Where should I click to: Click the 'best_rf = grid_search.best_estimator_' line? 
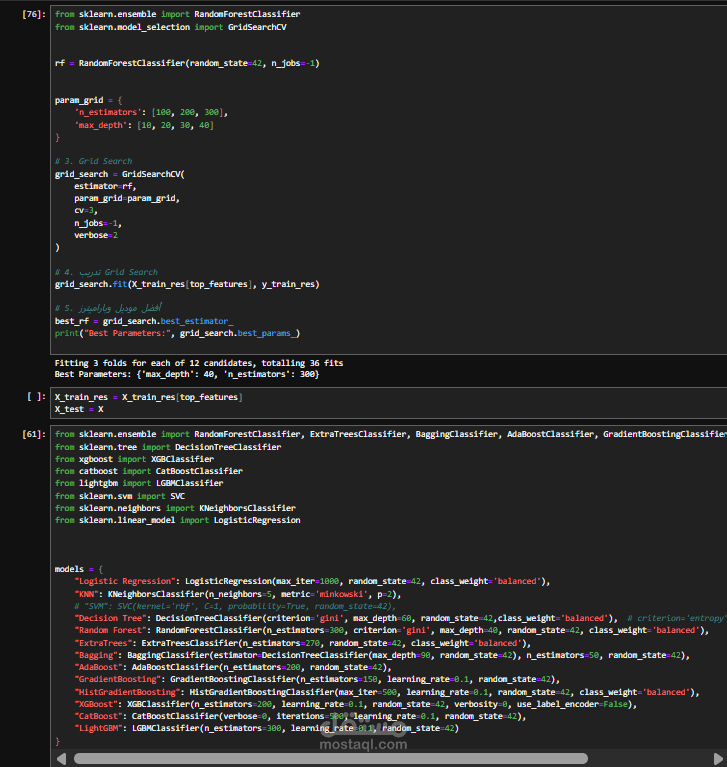pos(144,321)
